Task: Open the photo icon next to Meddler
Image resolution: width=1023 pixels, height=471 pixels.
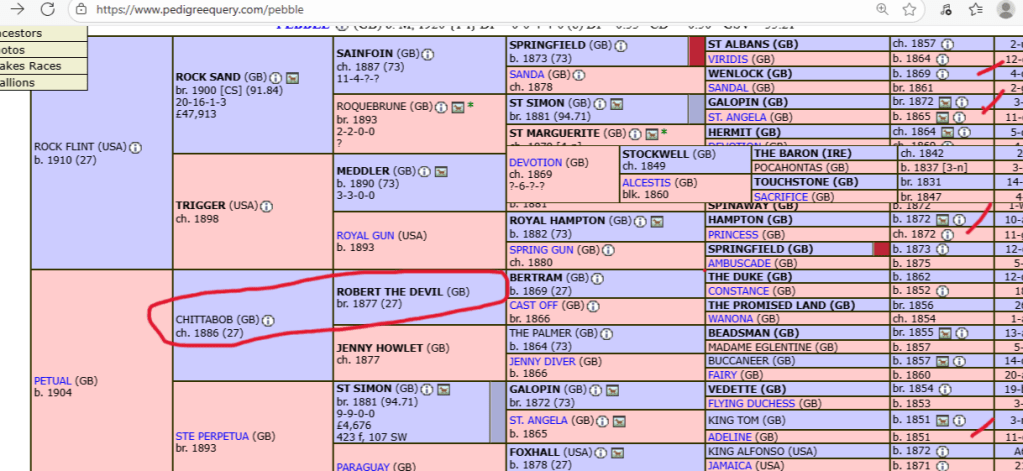Action: click(440, 172)
